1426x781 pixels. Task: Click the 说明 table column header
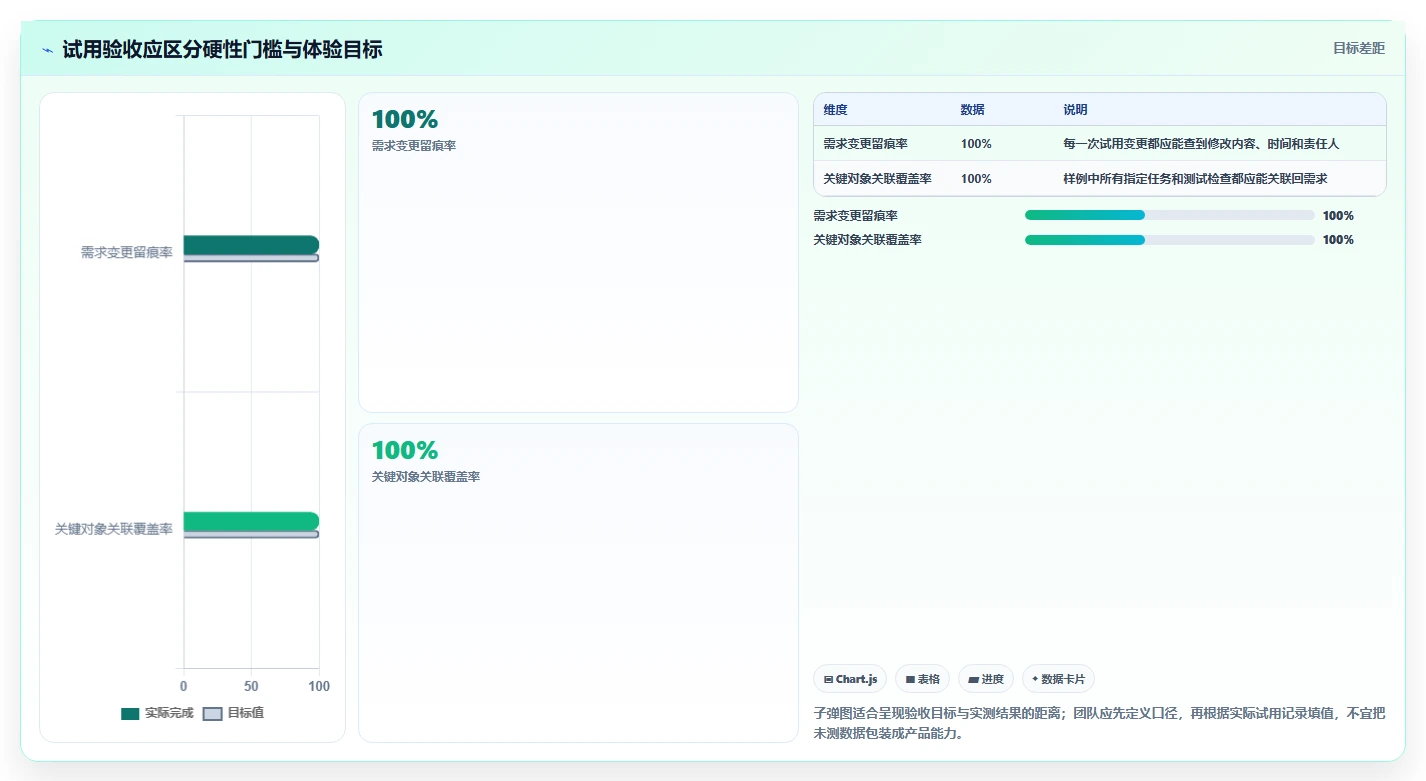[x=1076, y=110]
